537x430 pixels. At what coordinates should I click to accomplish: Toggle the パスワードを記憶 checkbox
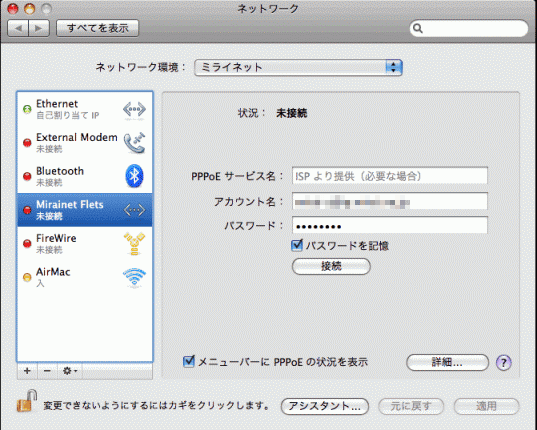tap(297, 245)
